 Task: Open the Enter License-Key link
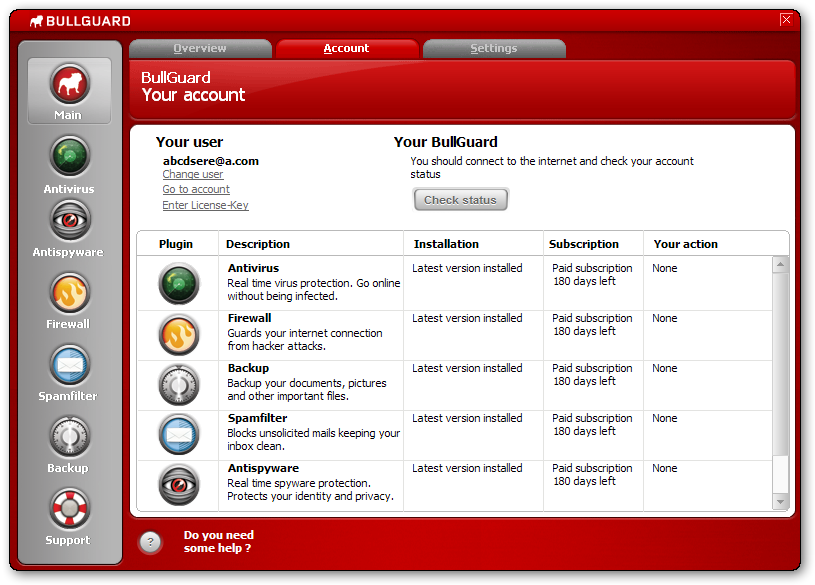(205, 204)
